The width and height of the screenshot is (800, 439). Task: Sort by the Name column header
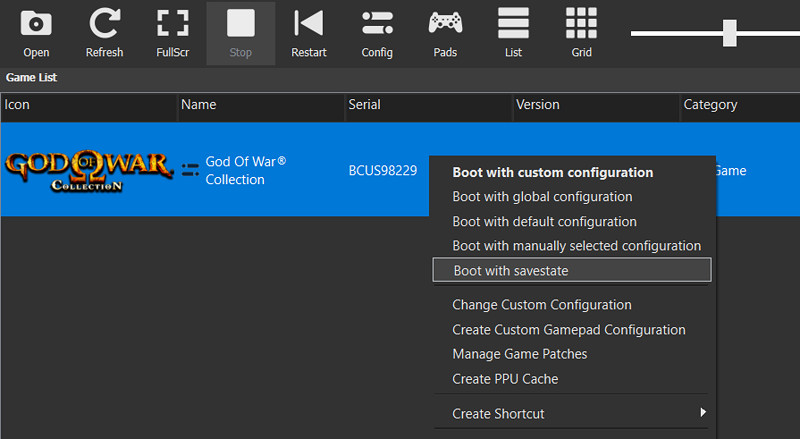(x=199, y=105)
